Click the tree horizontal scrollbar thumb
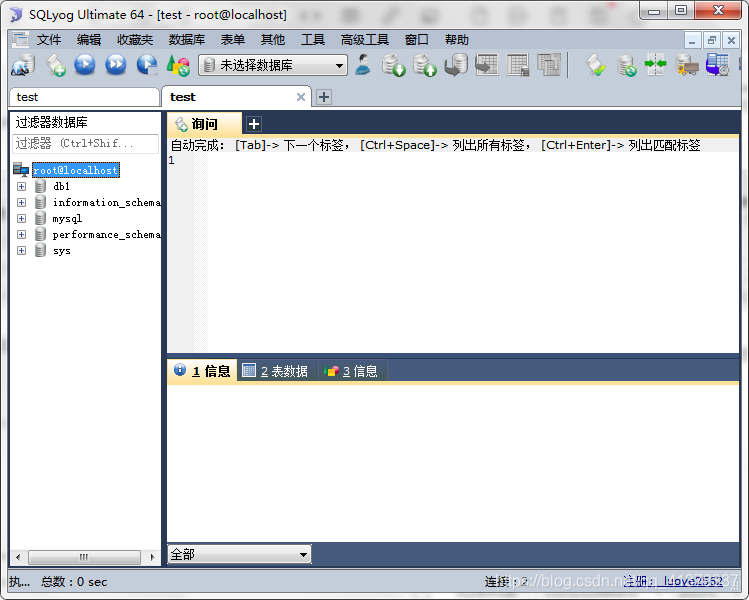749x600 pixels. tap(84, 557)
